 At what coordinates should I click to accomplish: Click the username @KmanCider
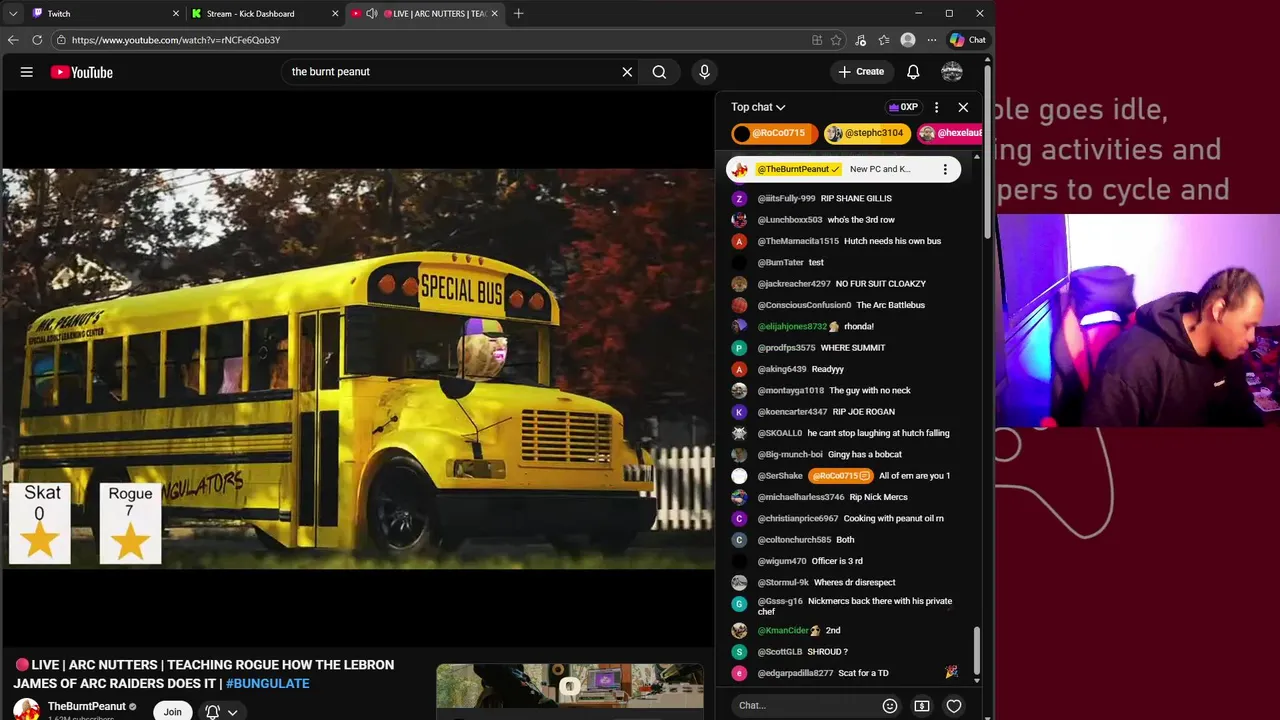coord(783,631)
